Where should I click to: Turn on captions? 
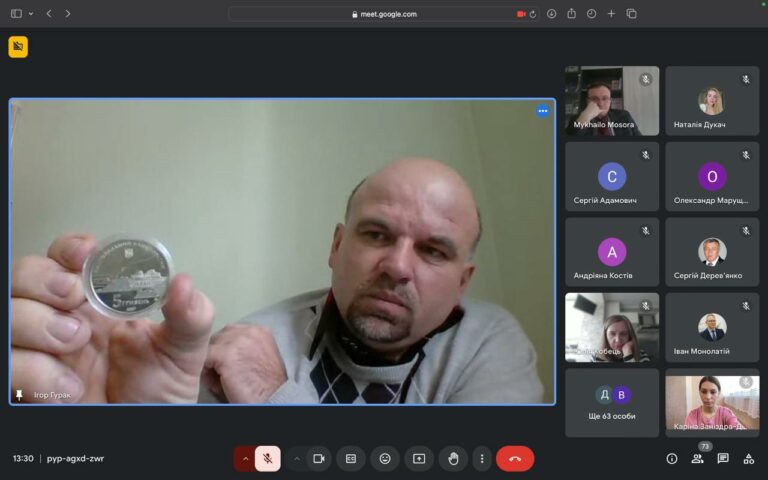[x=351, y=458]
